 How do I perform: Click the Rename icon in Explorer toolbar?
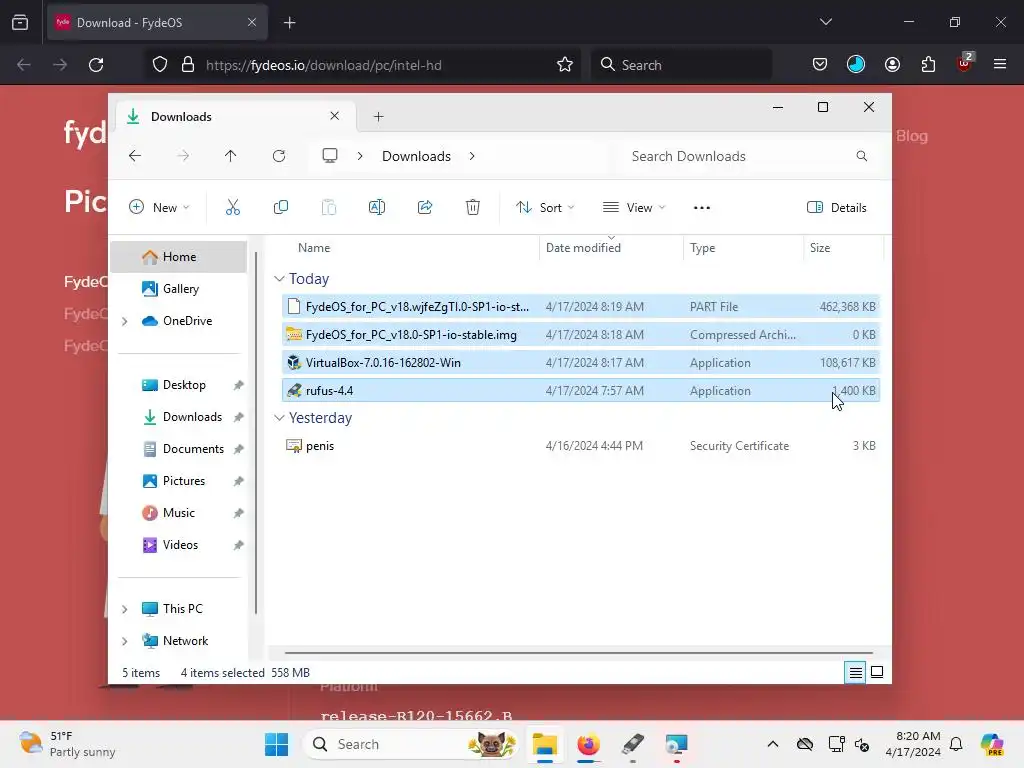click(x=377, y=208)
